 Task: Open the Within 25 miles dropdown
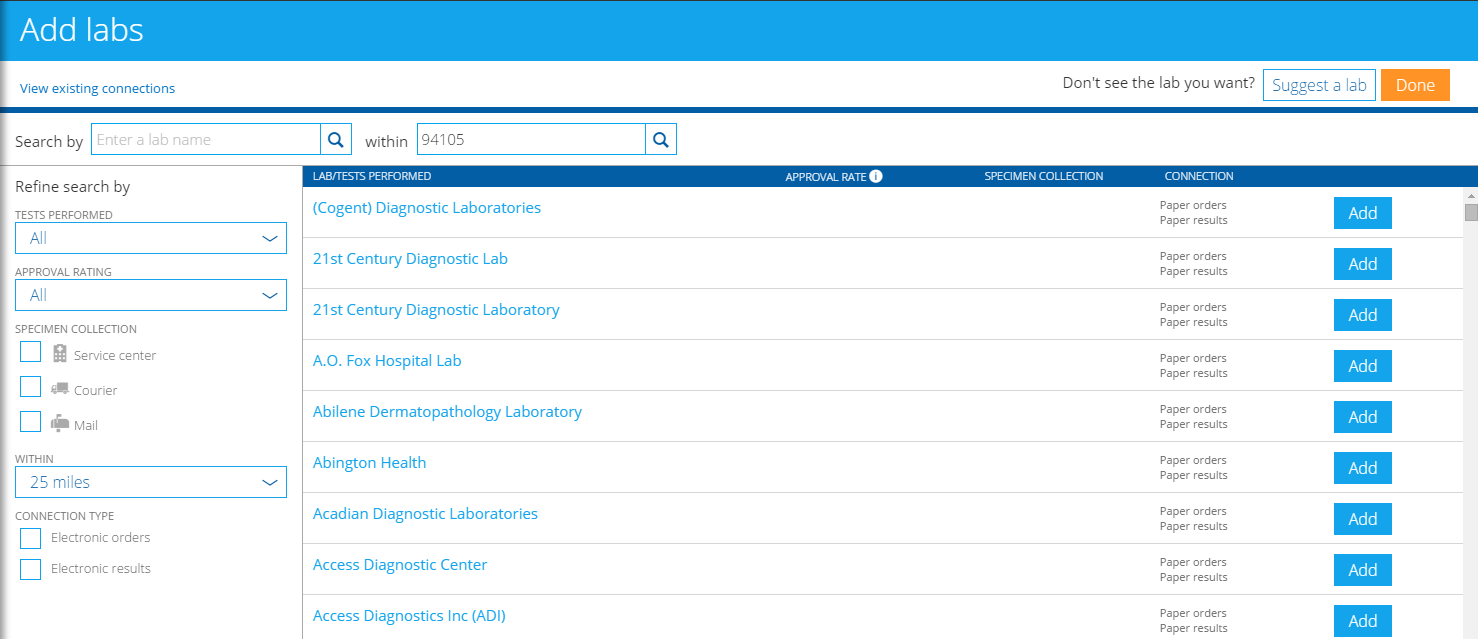151,482
